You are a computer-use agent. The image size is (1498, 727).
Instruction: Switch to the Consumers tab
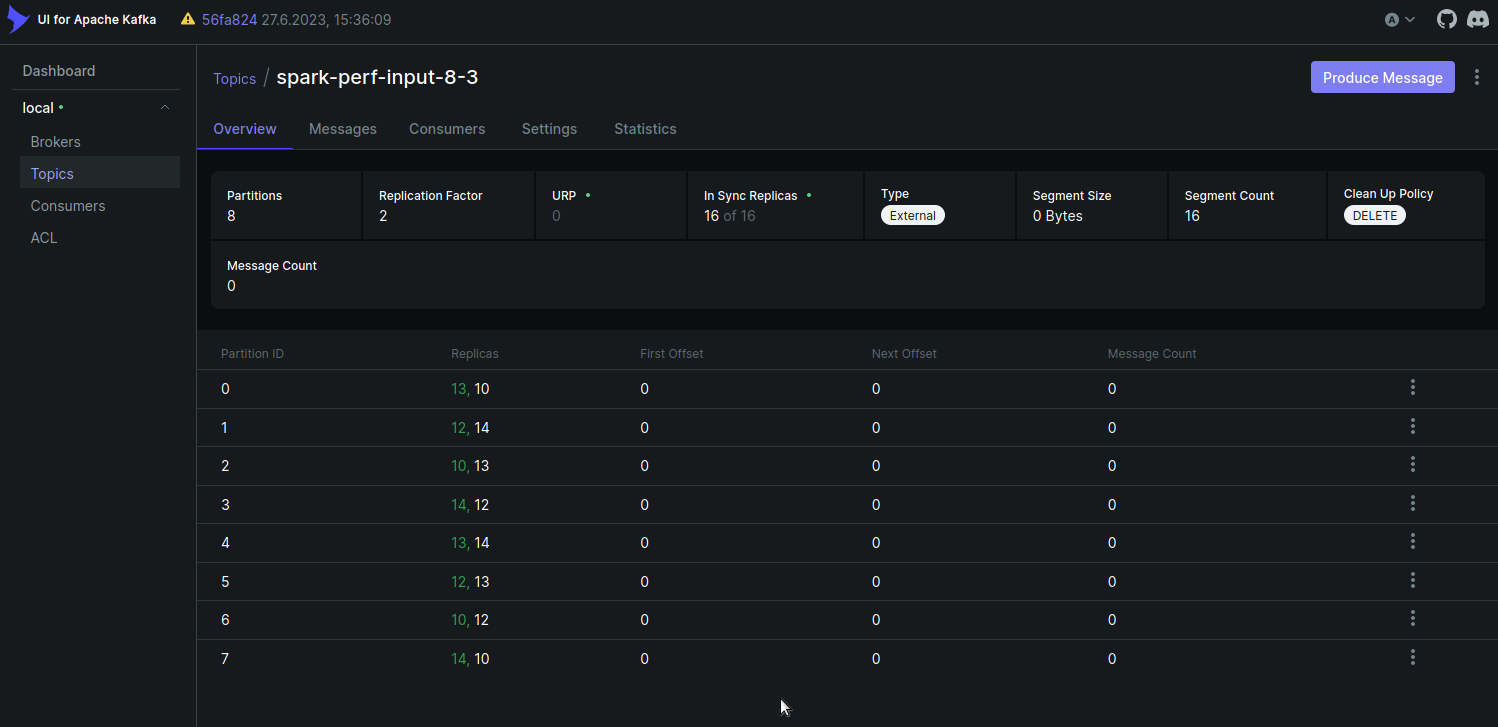[x=447, y=129]
